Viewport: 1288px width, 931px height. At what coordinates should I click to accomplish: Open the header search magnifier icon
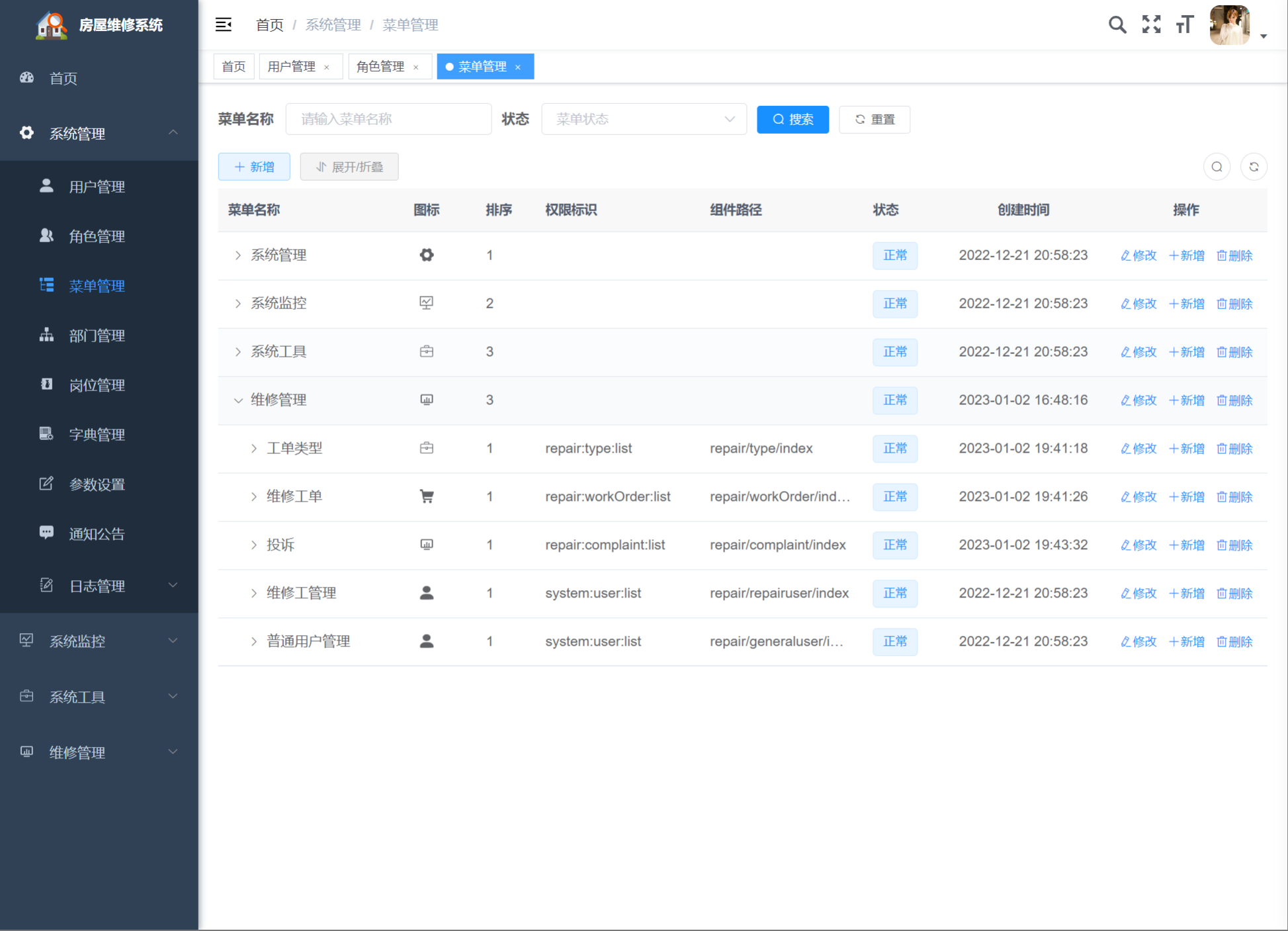1117,25
